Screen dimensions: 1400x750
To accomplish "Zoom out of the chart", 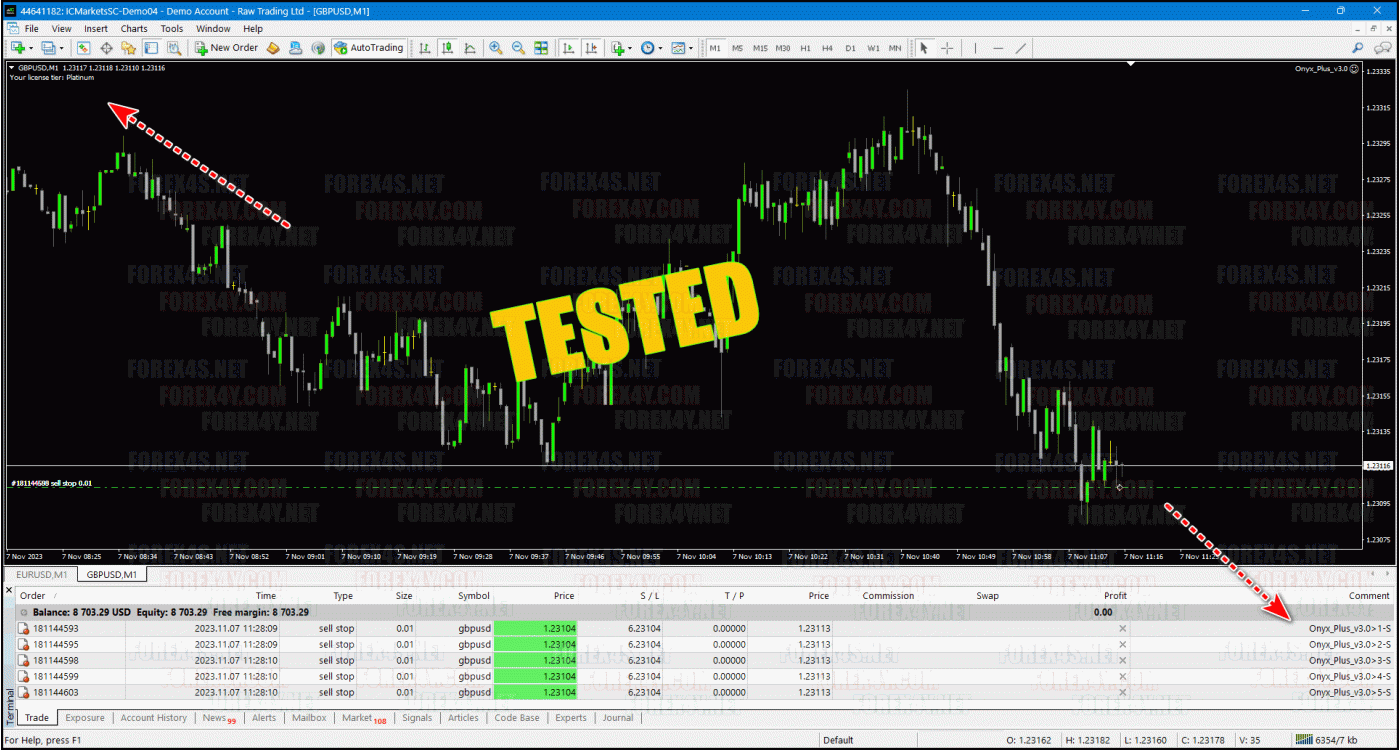I will point(518,48).
